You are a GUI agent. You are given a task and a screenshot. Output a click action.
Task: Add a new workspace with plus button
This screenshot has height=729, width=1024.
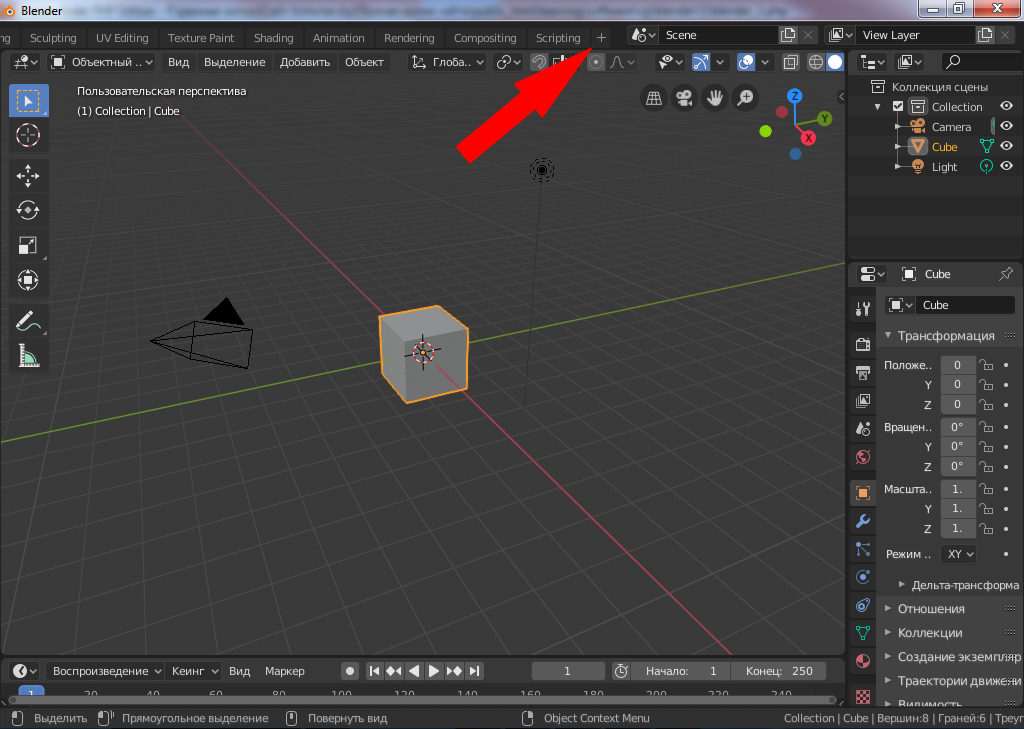coord(601,38)
